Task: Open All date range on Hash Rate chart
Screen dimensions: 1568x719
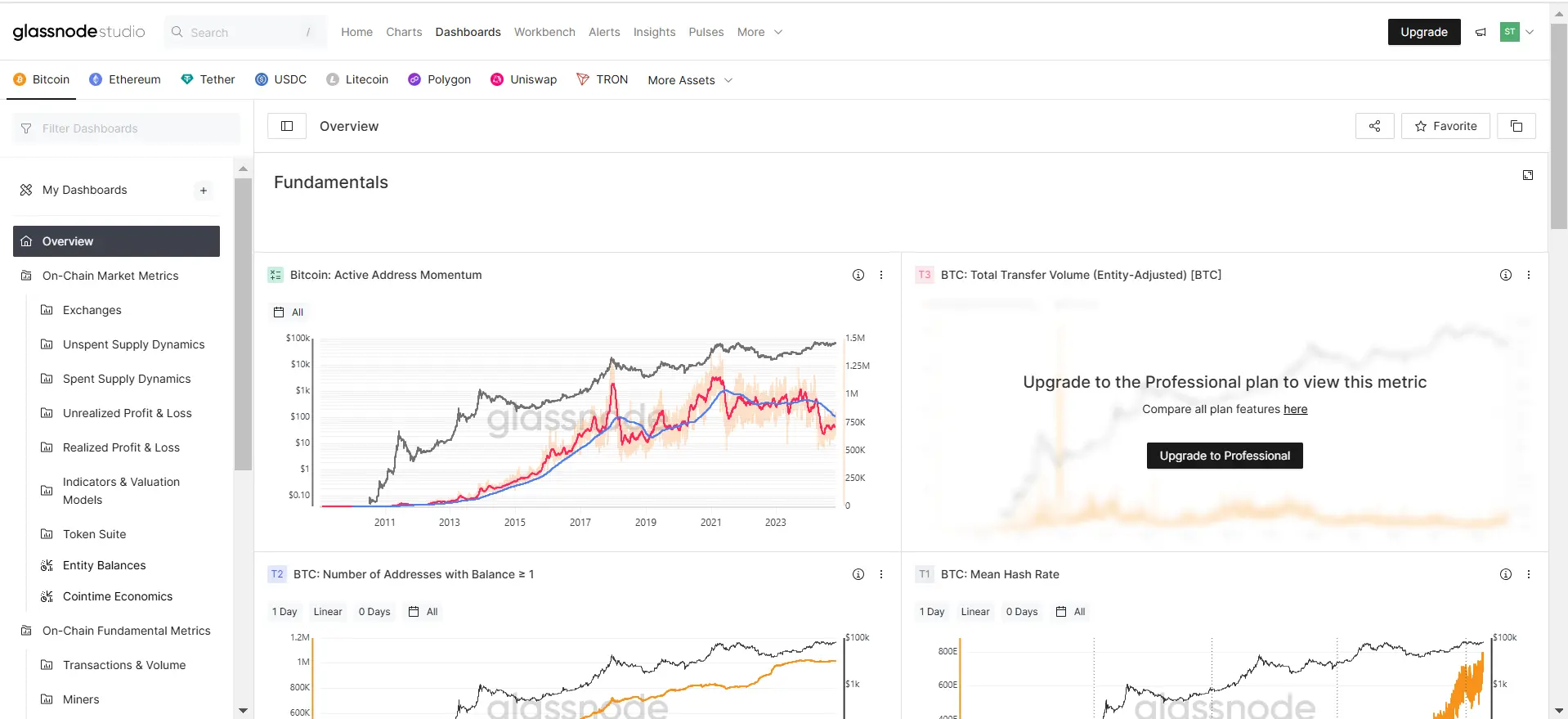Action: click(1071, 612)
